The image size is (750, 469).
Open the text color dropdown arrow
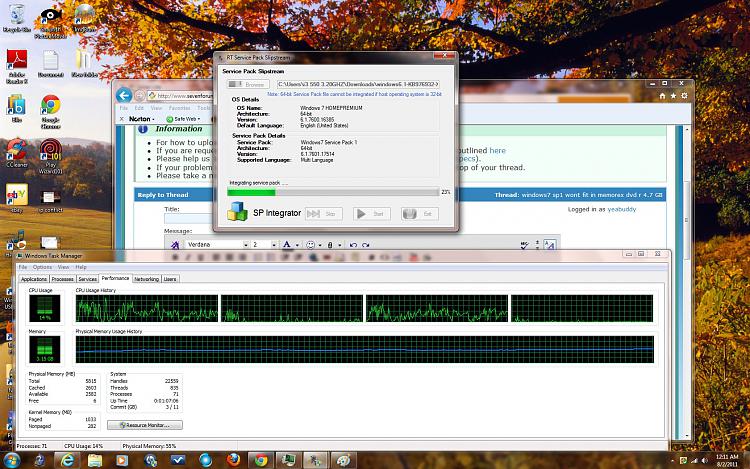point(297,245)
